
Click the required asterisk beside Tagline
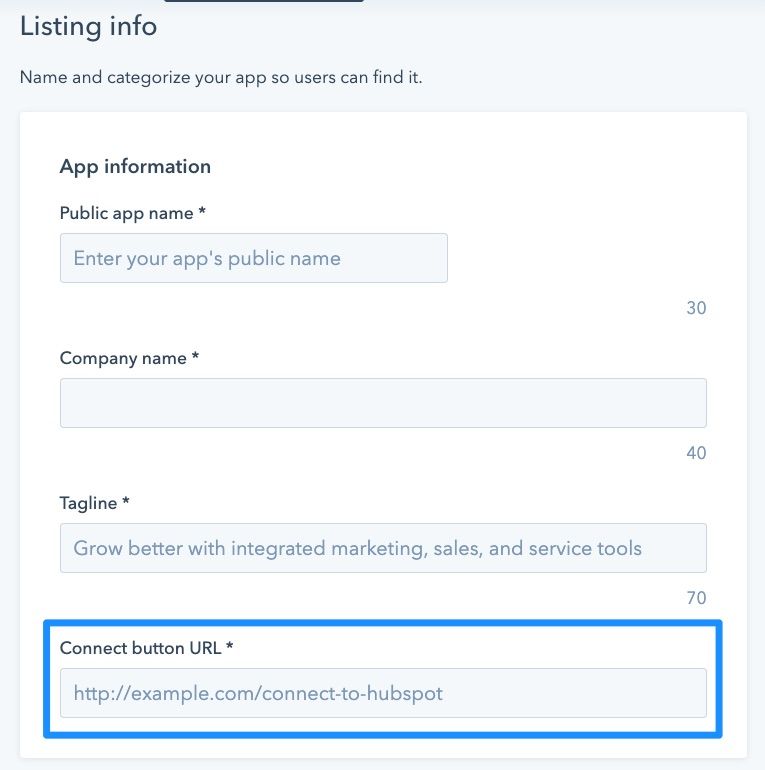126,500
